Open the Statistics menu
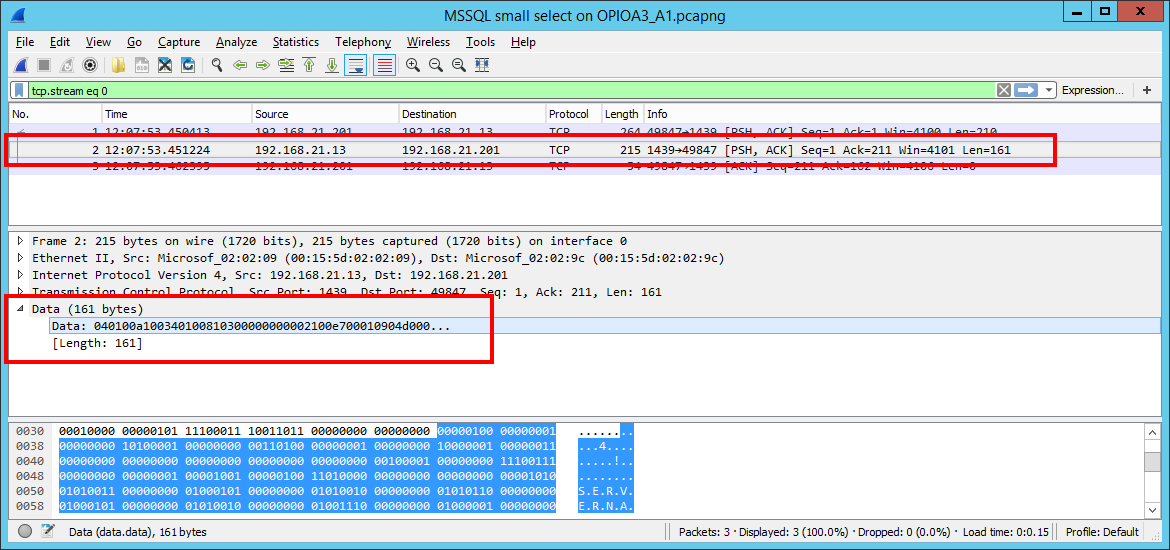This screenshot has width=1170, height=550. pos(295,42)
